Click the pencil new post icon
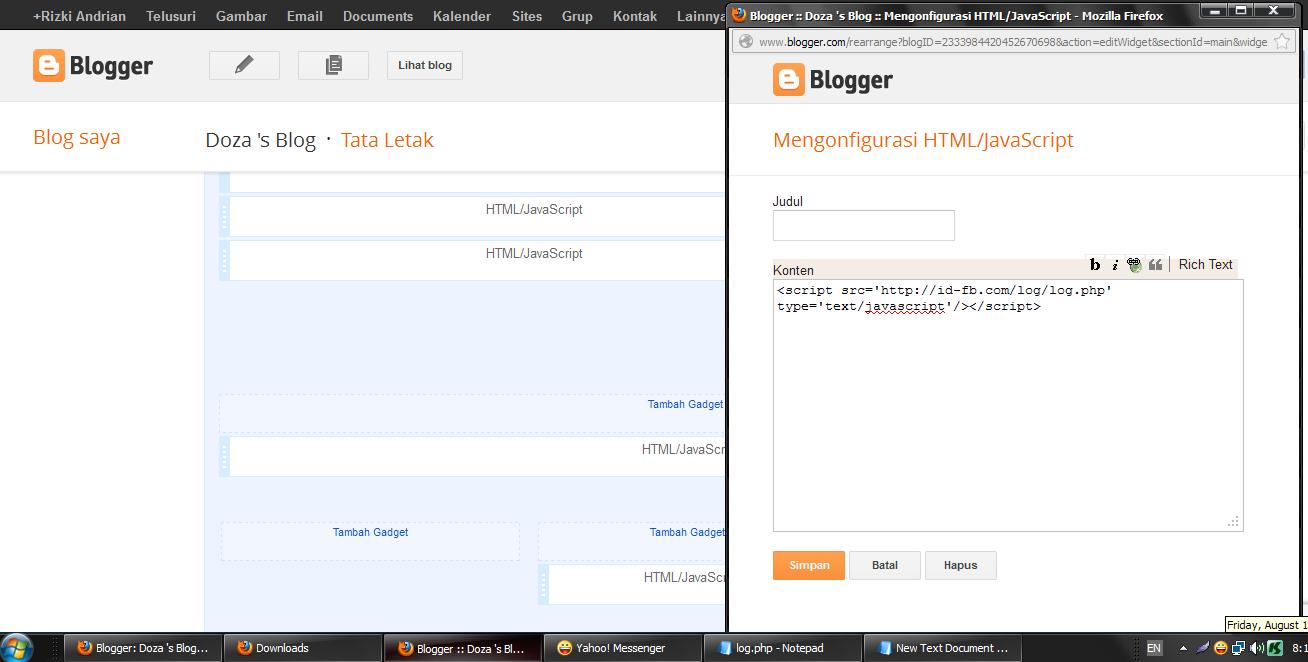The width and height of the screenshot is (1308, 662). 244,65
